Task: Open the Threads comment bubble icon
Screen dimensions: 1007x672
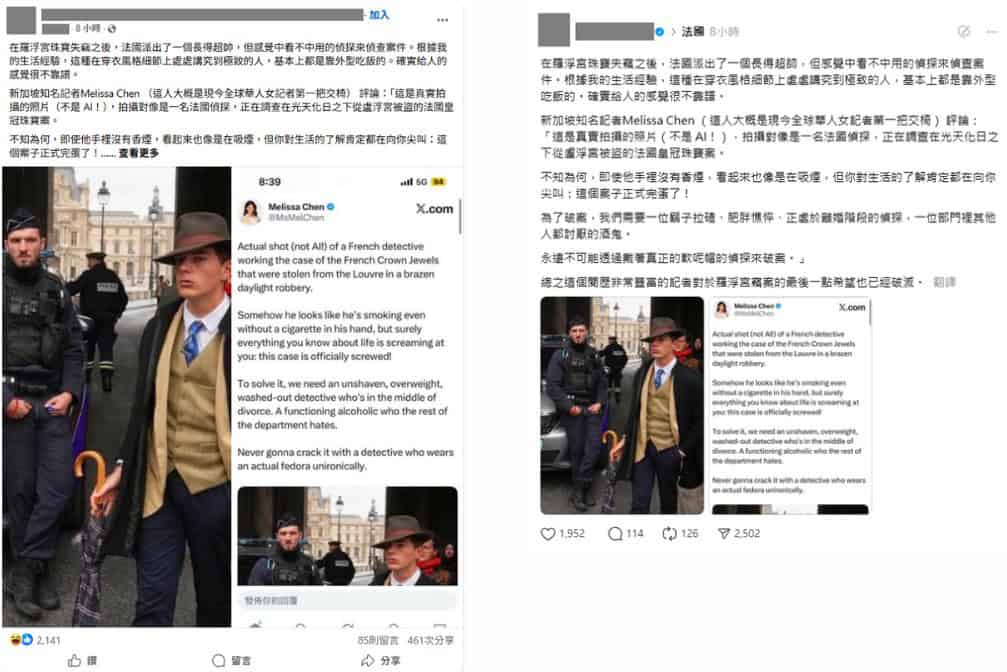Action: [615, 533]
